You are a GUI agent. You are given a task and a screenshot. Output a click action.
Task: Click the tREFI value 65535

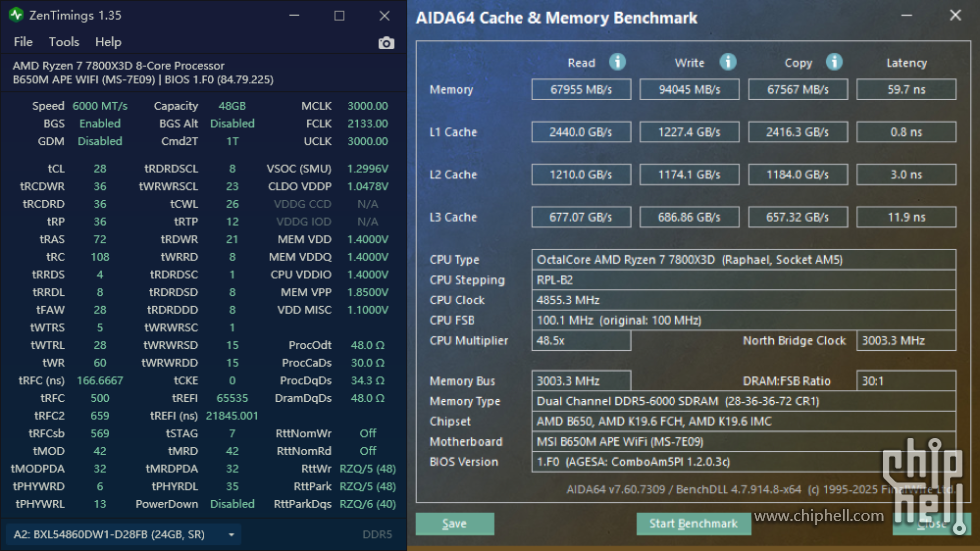click(x=232, y=398)
